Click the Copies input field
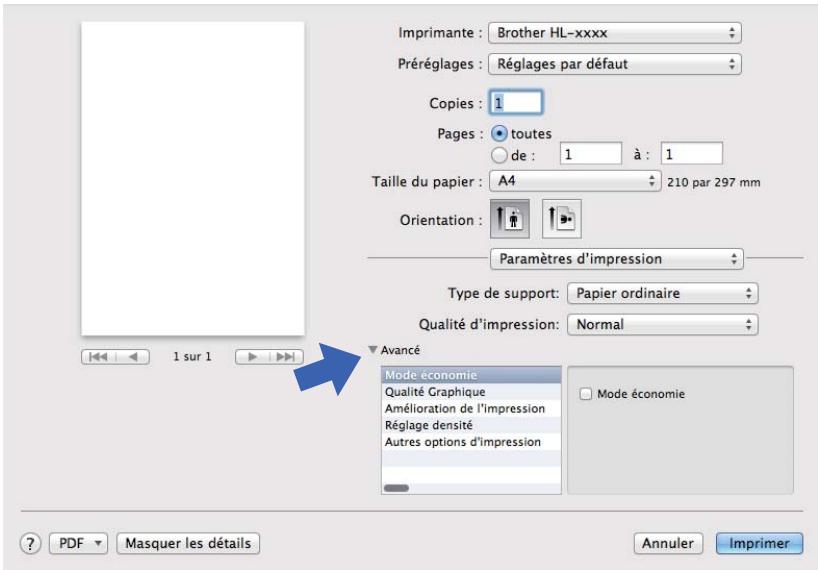 coord(516,102)
